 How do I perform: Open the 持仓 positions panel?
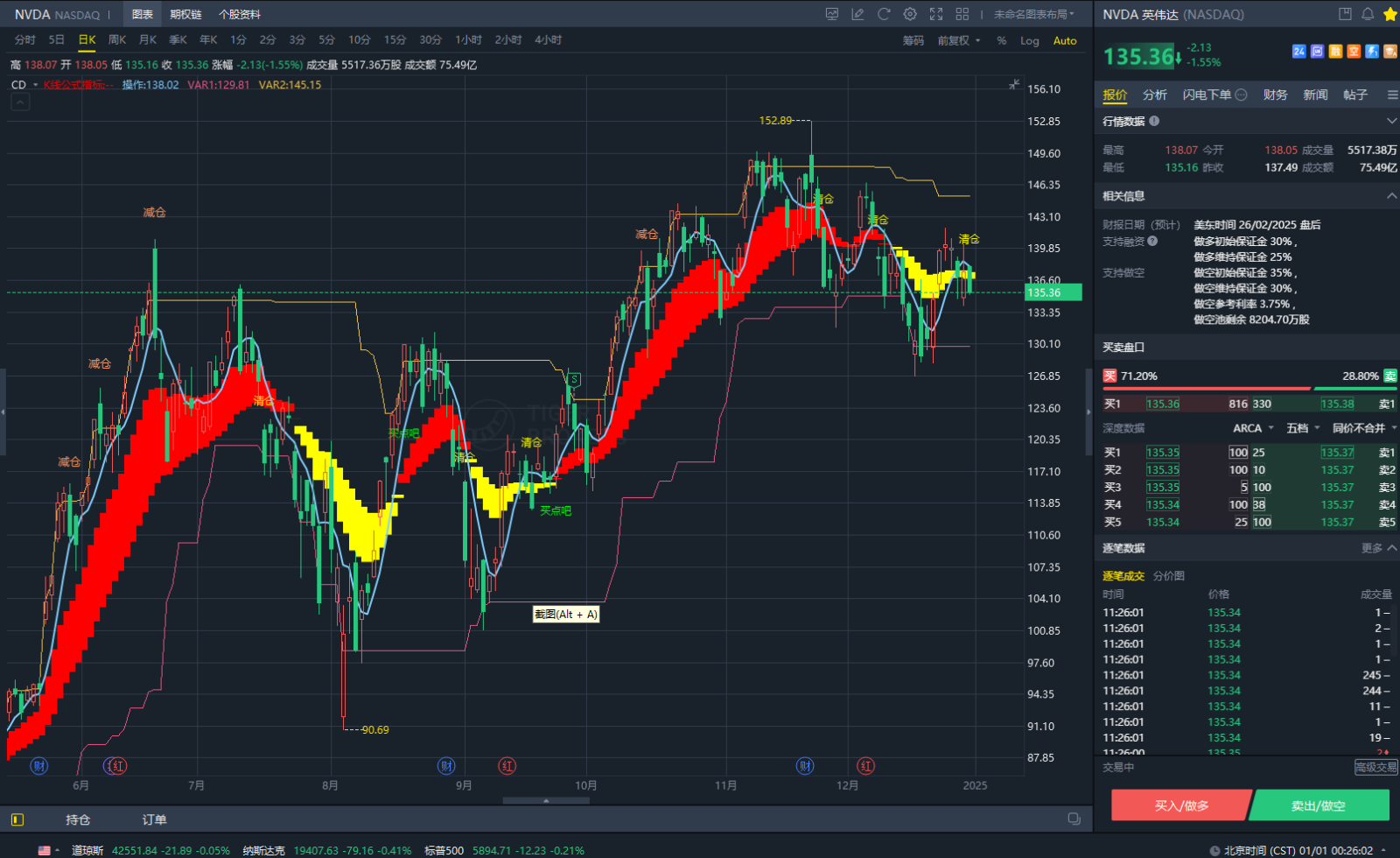[78, 819]
